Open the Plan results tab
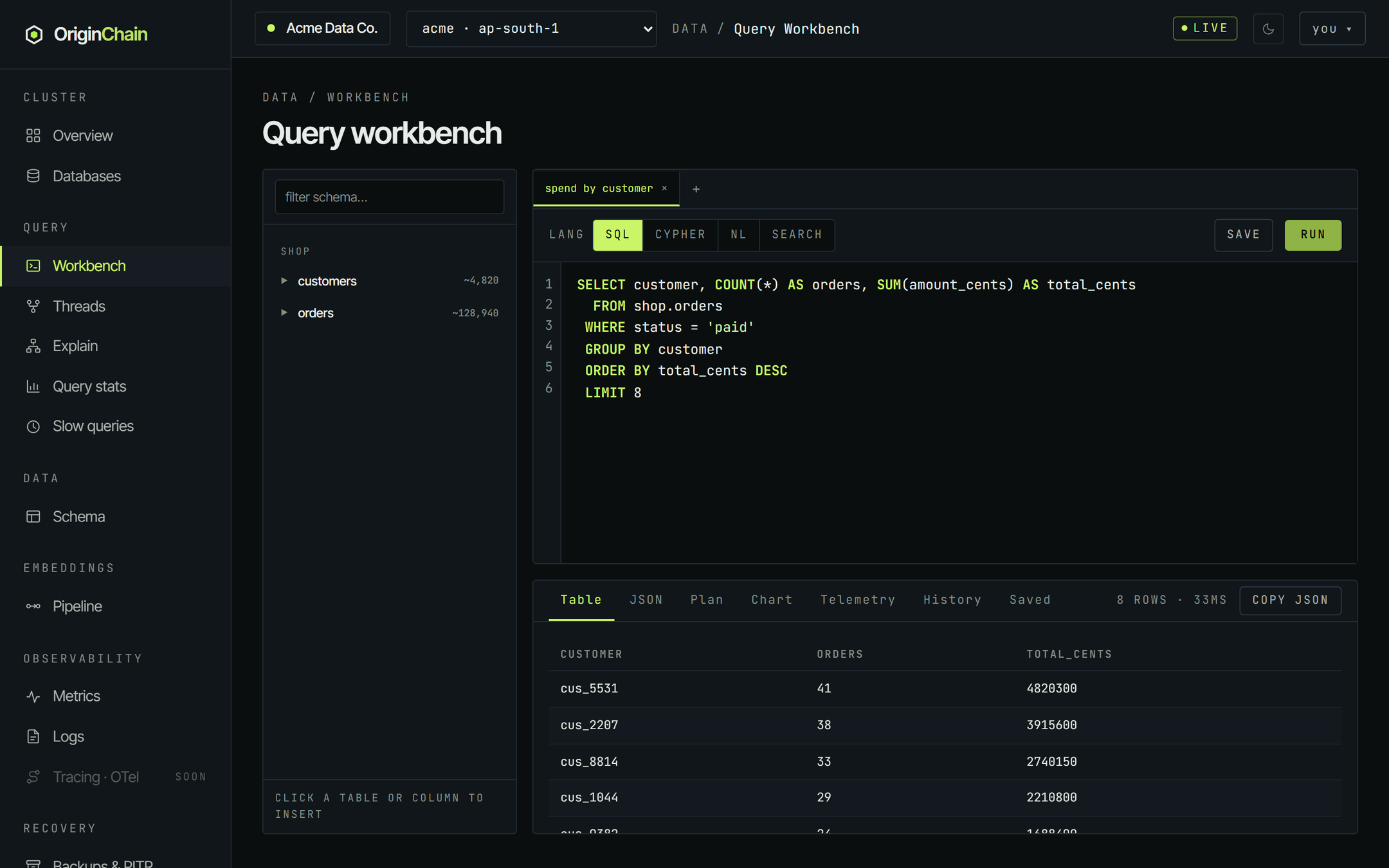 [707, 600]
